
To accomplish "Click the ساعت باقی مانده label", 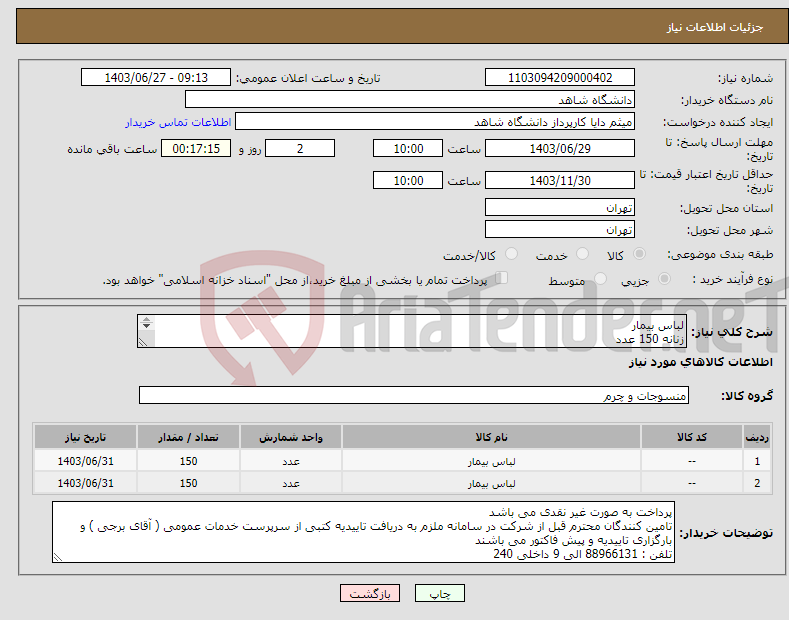I will (112, 149).
